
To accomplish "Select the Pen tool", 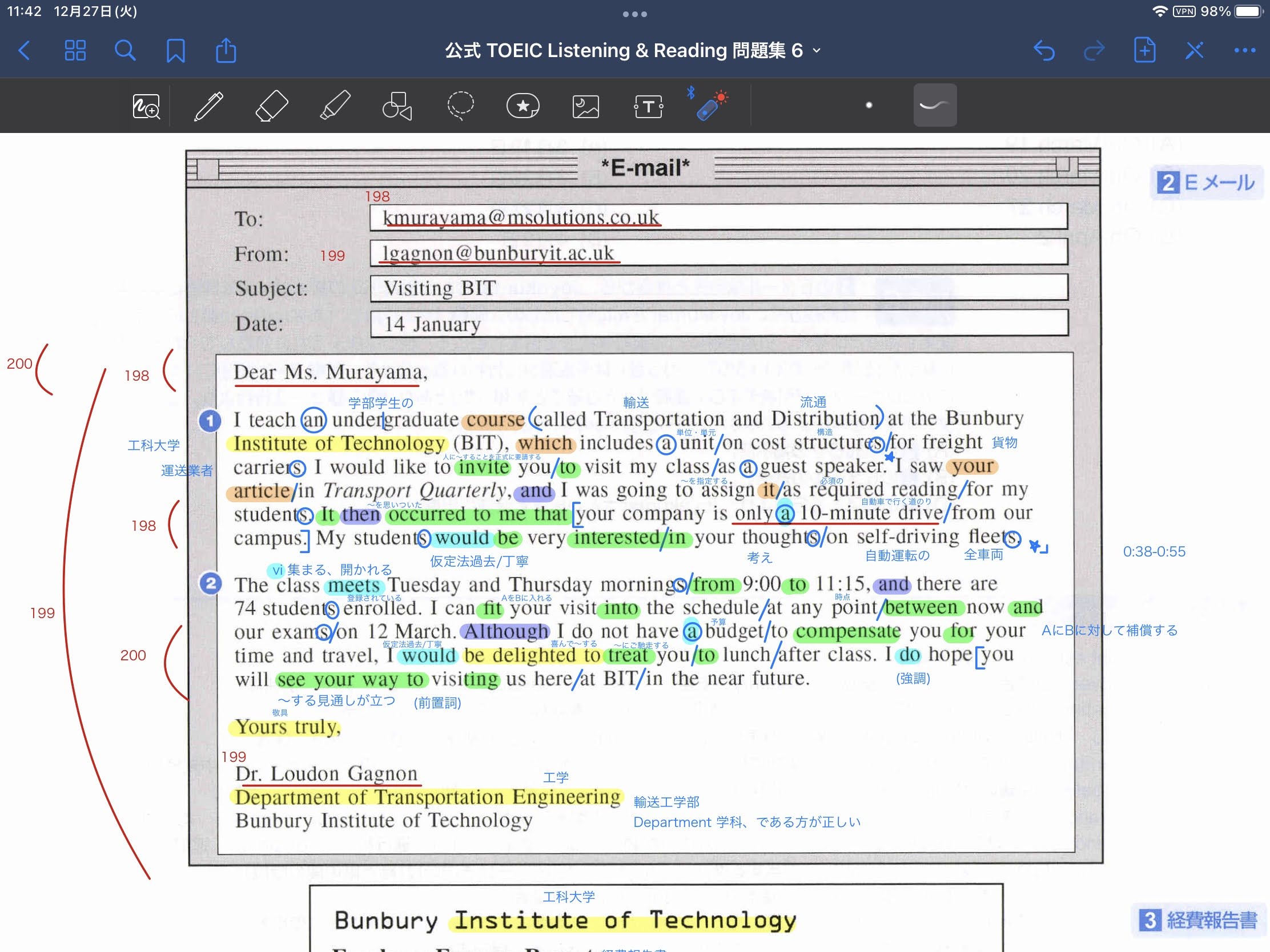I will click(208, 106).
